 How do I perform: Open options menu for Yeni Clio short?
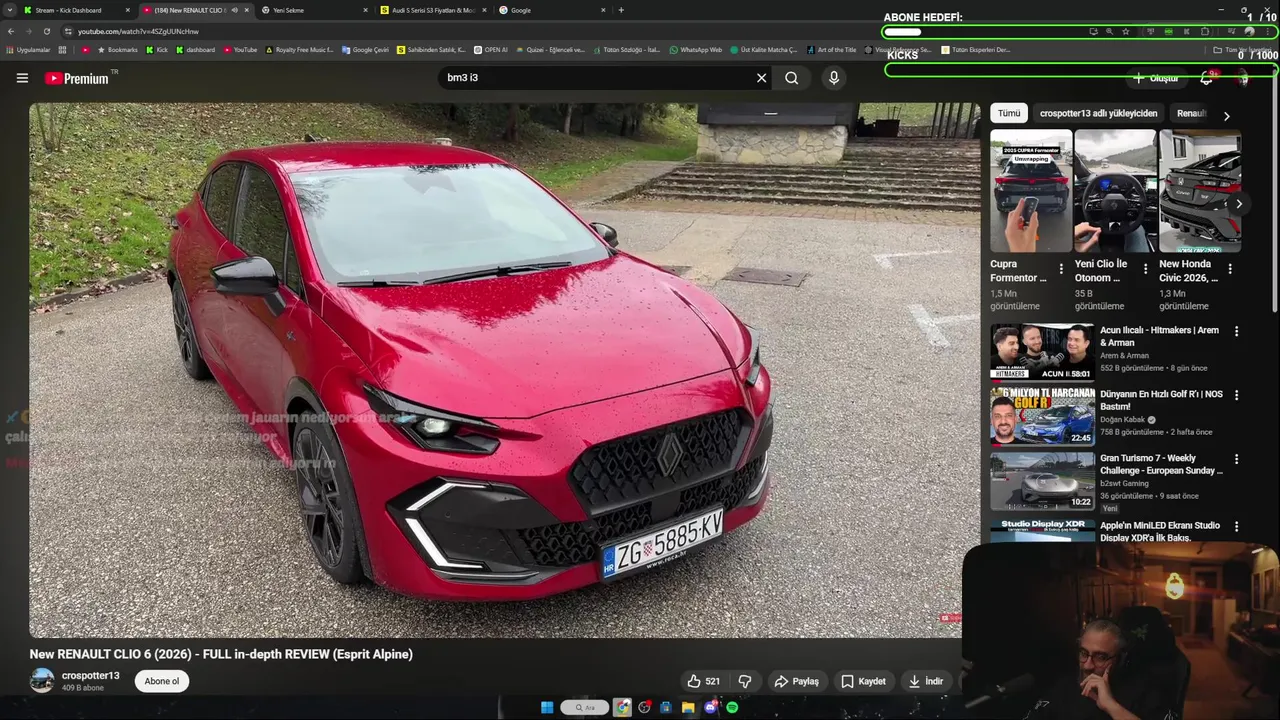point(1145,269)
